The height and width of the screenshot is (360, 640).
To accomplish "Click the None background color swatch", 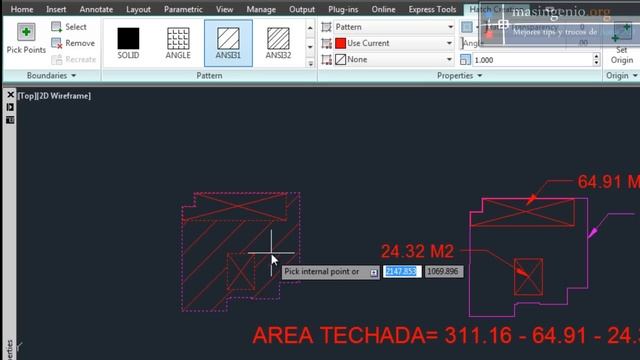I will coord(340,60).
